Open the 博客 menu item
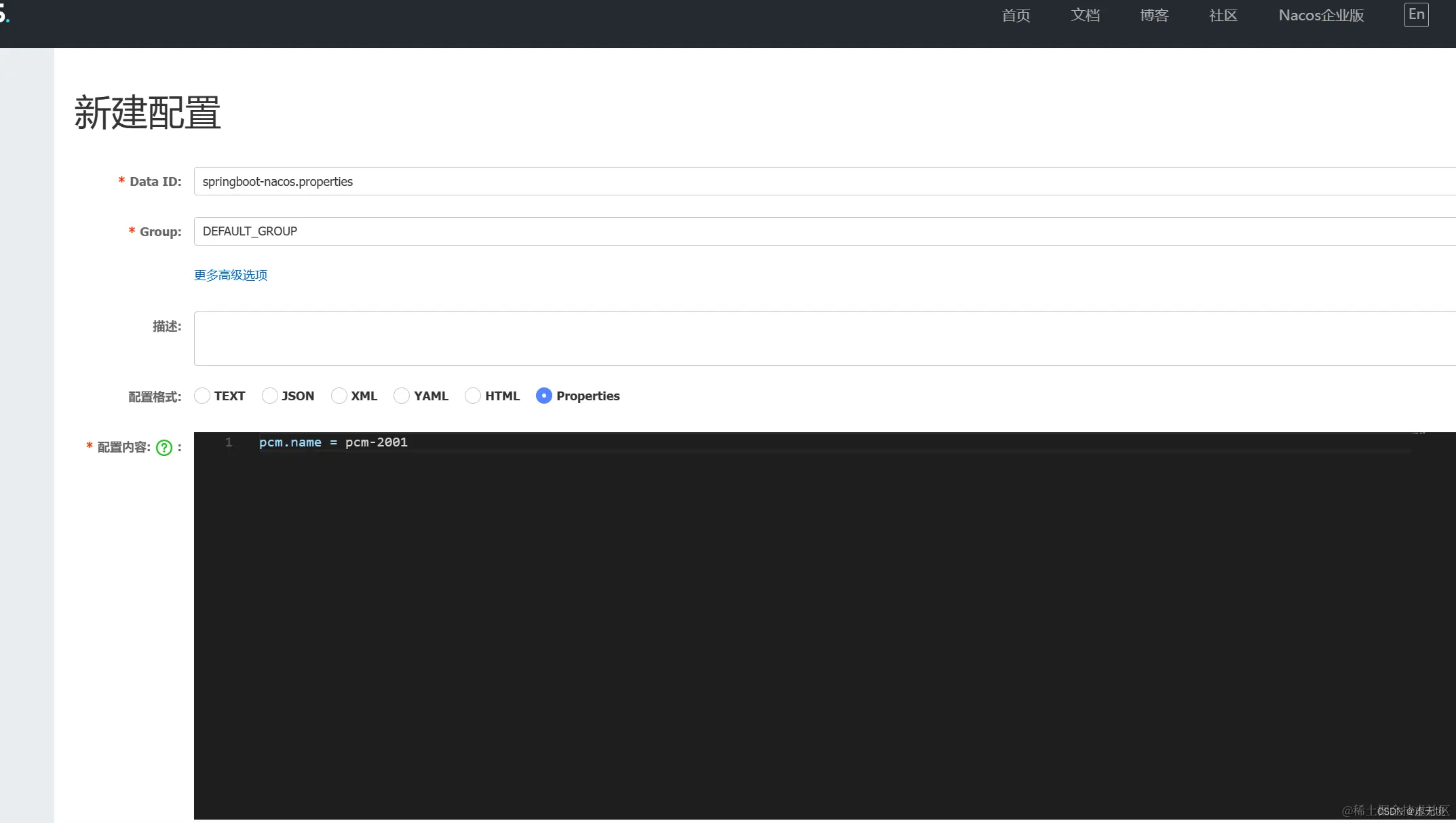 (1154, 16)
